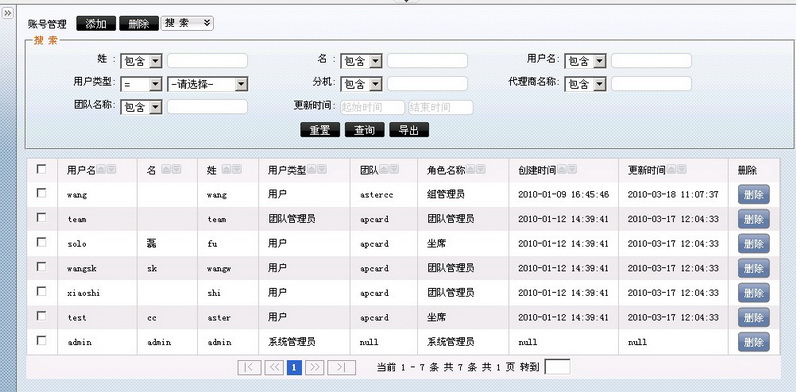Open the 用户类型 operator dropdown showing =
796x392 pixels.
point(141,85)
